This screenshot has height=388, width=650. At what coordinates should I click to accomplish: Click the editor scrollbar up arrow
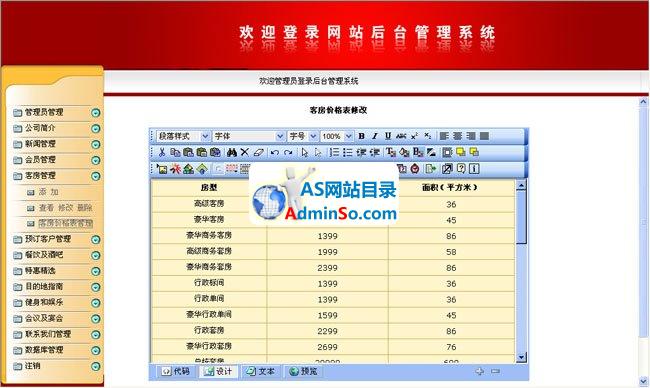[521, 185]
